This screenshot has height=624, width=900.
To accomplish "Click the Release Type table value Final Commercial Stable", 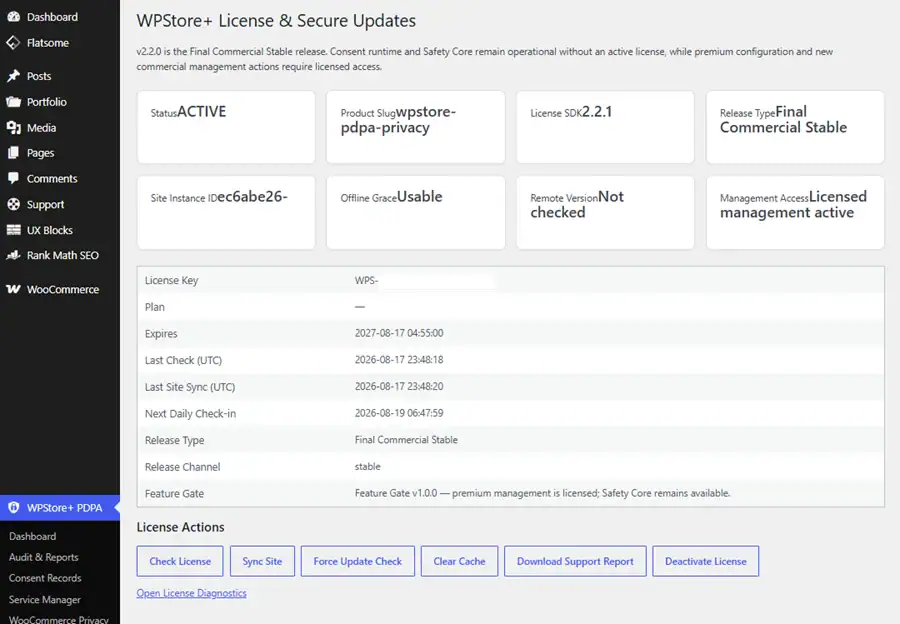I will (406, 440).
